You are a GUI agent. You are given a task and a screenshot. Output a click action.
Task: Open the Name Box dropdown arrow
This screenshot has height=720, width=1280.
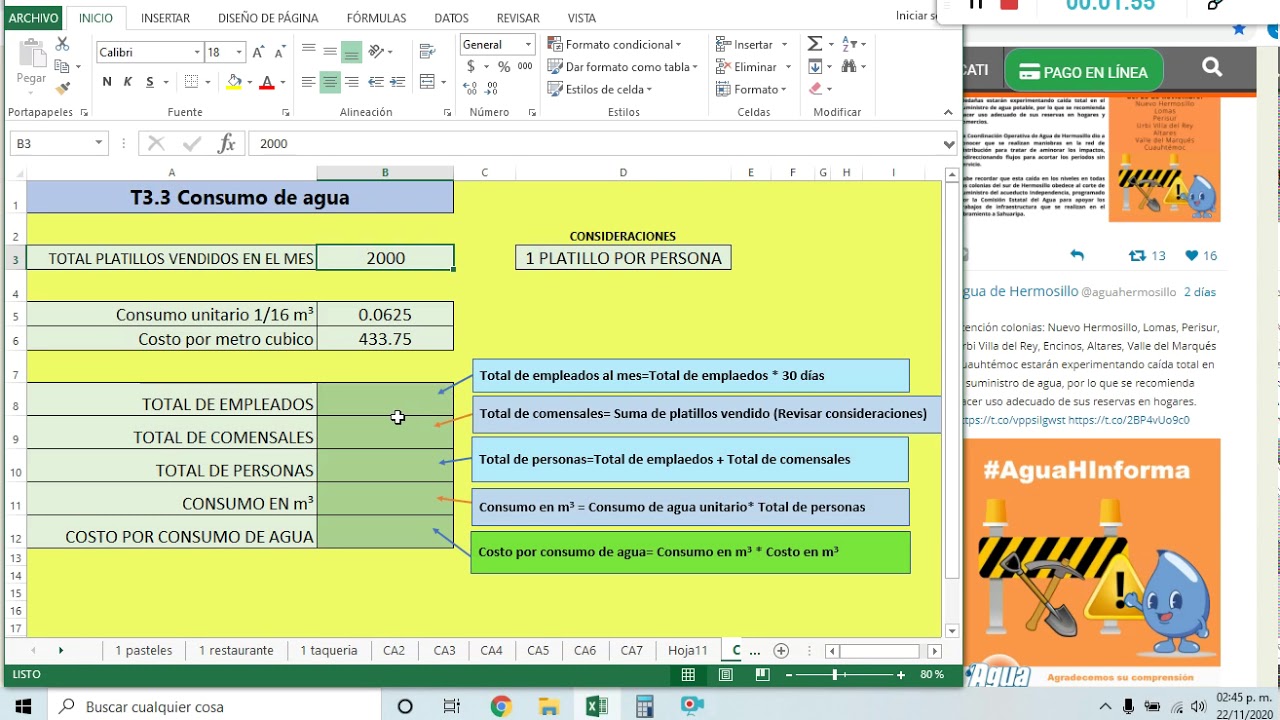[99, 144]
